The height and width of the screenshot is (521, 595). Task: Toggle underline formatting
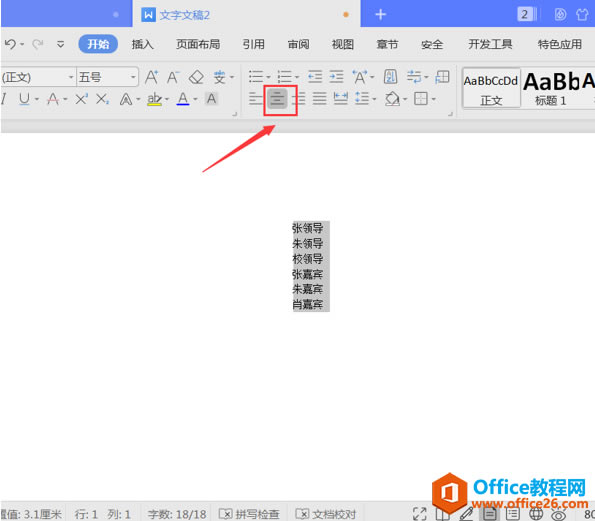click(24, 99)
